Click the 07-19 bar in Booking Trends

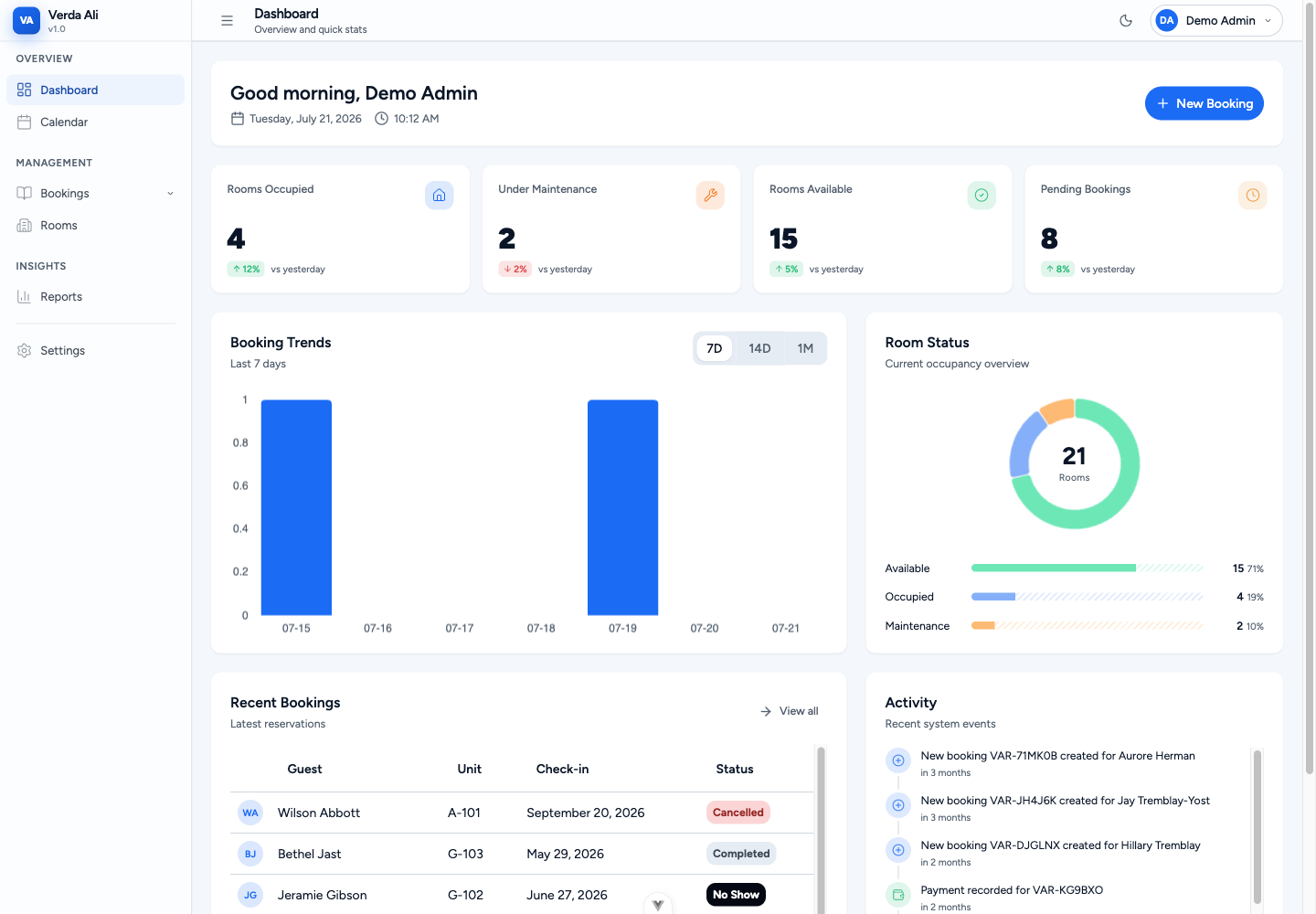tap(622, 507)
